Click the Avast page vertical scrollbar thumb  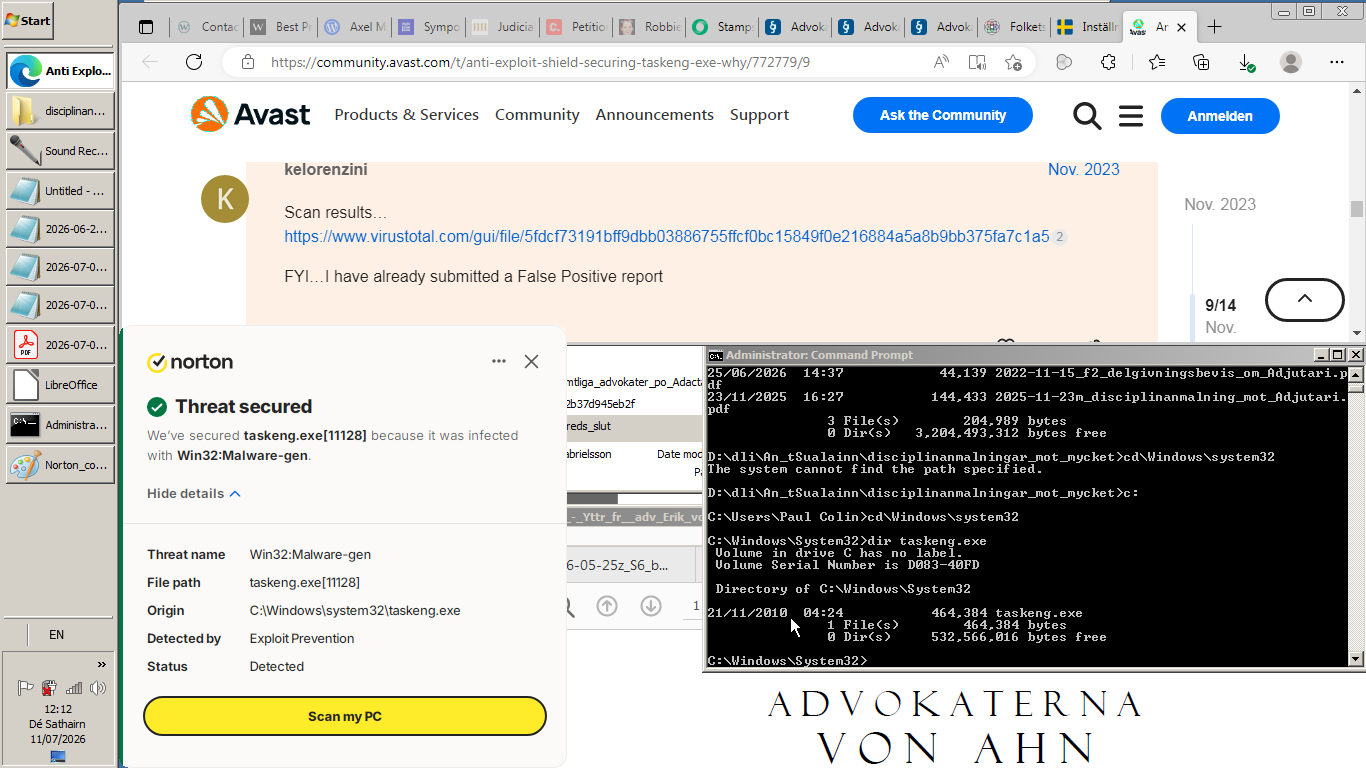pos(1357,208)
